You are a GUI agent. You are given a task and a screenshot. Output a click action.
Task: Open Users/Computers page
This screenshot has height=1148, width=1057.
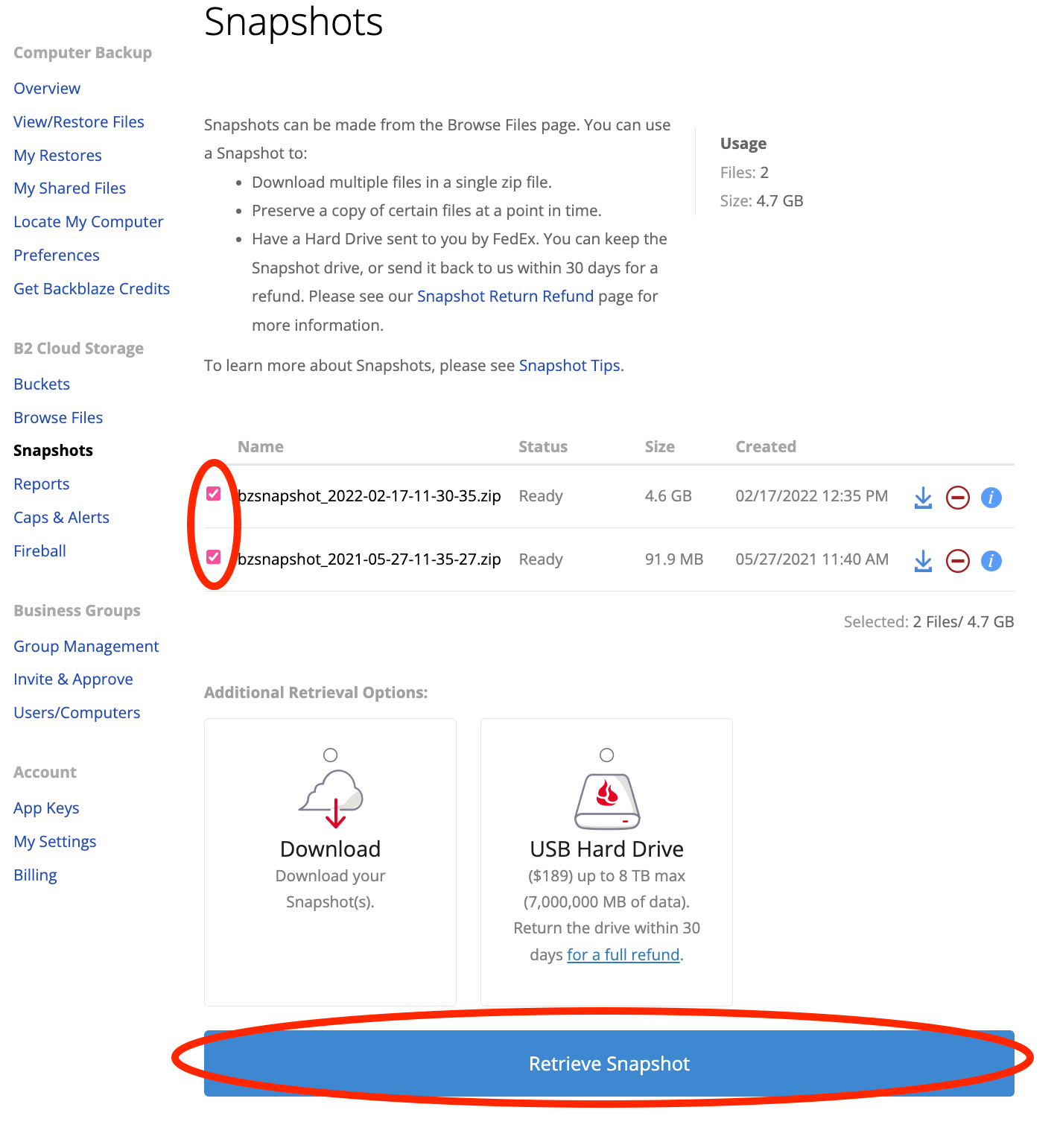pos(77,713)
